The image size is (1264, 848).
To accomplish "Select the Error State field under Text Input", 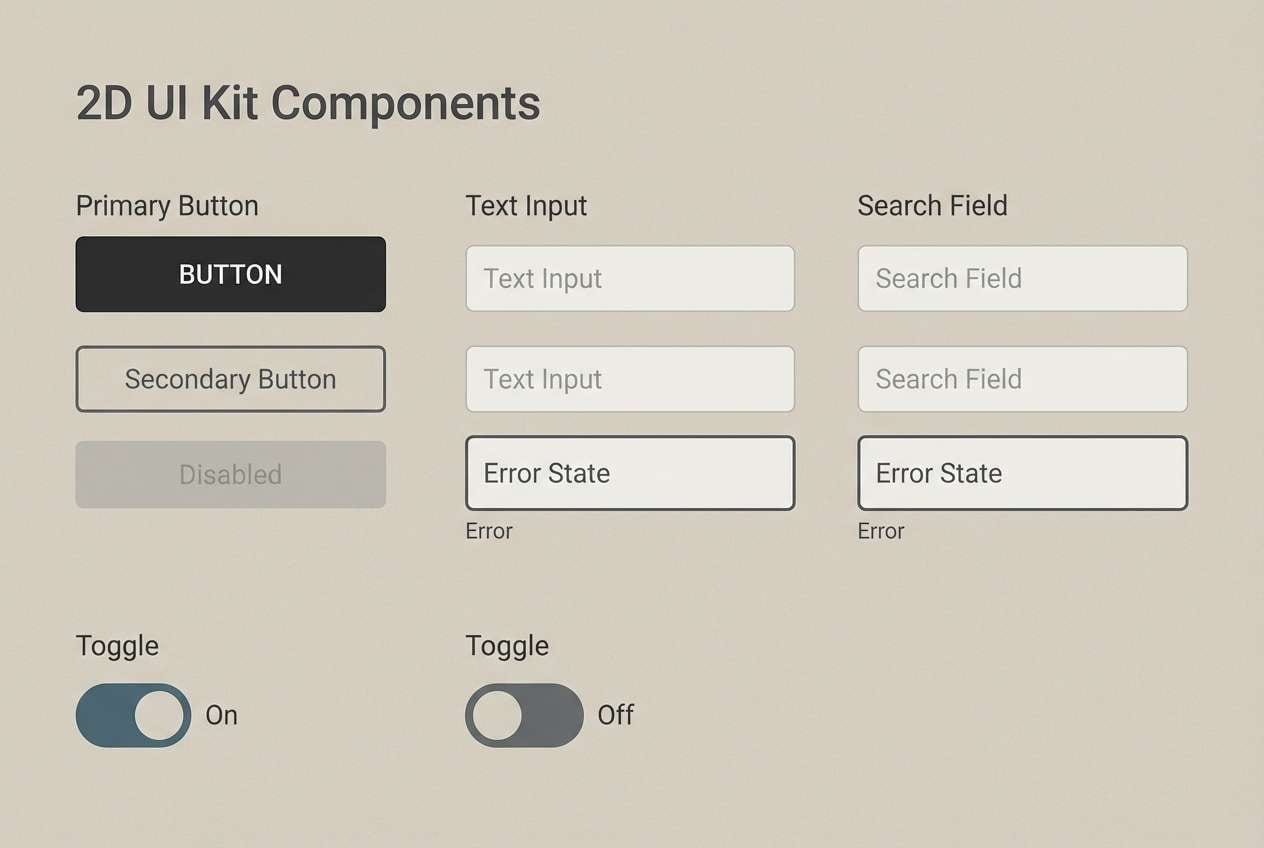I will coord(630,473).
